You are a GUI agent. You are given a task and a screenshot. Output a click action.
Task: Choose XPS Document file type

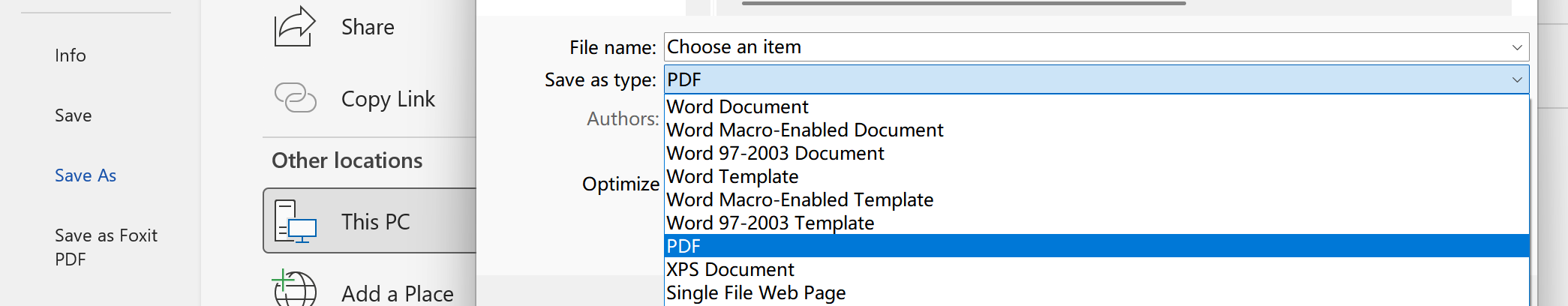(1096, 269)
